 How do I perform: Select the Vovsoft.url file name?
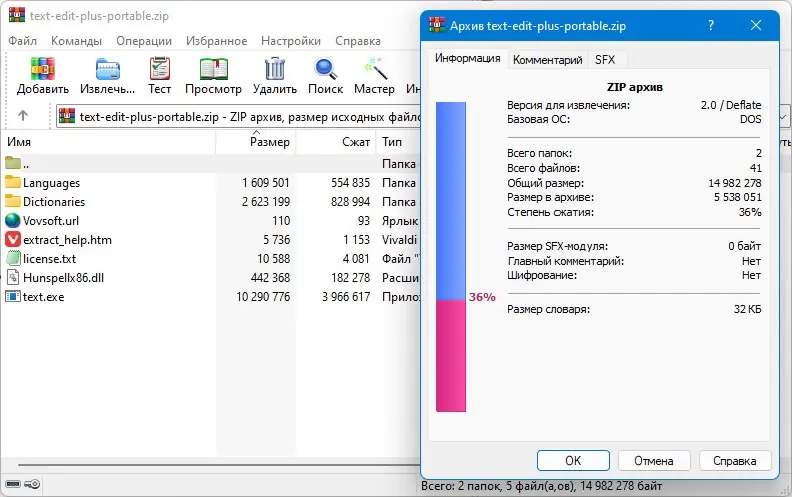pos(51,221)
